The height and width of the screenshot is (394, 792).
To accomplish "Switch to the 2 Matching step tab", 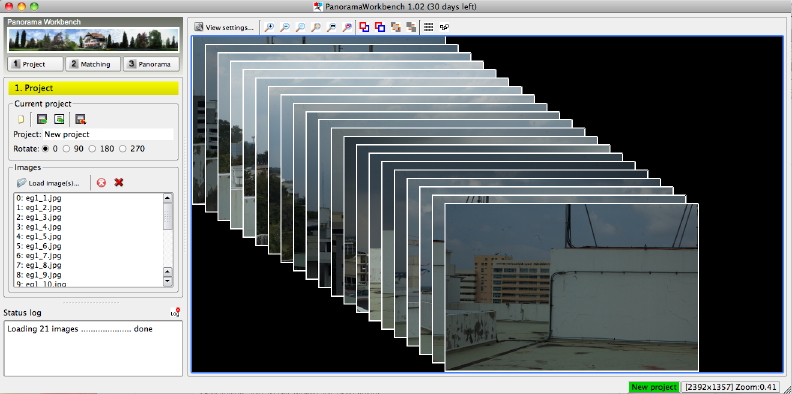I will pos(93,64).
